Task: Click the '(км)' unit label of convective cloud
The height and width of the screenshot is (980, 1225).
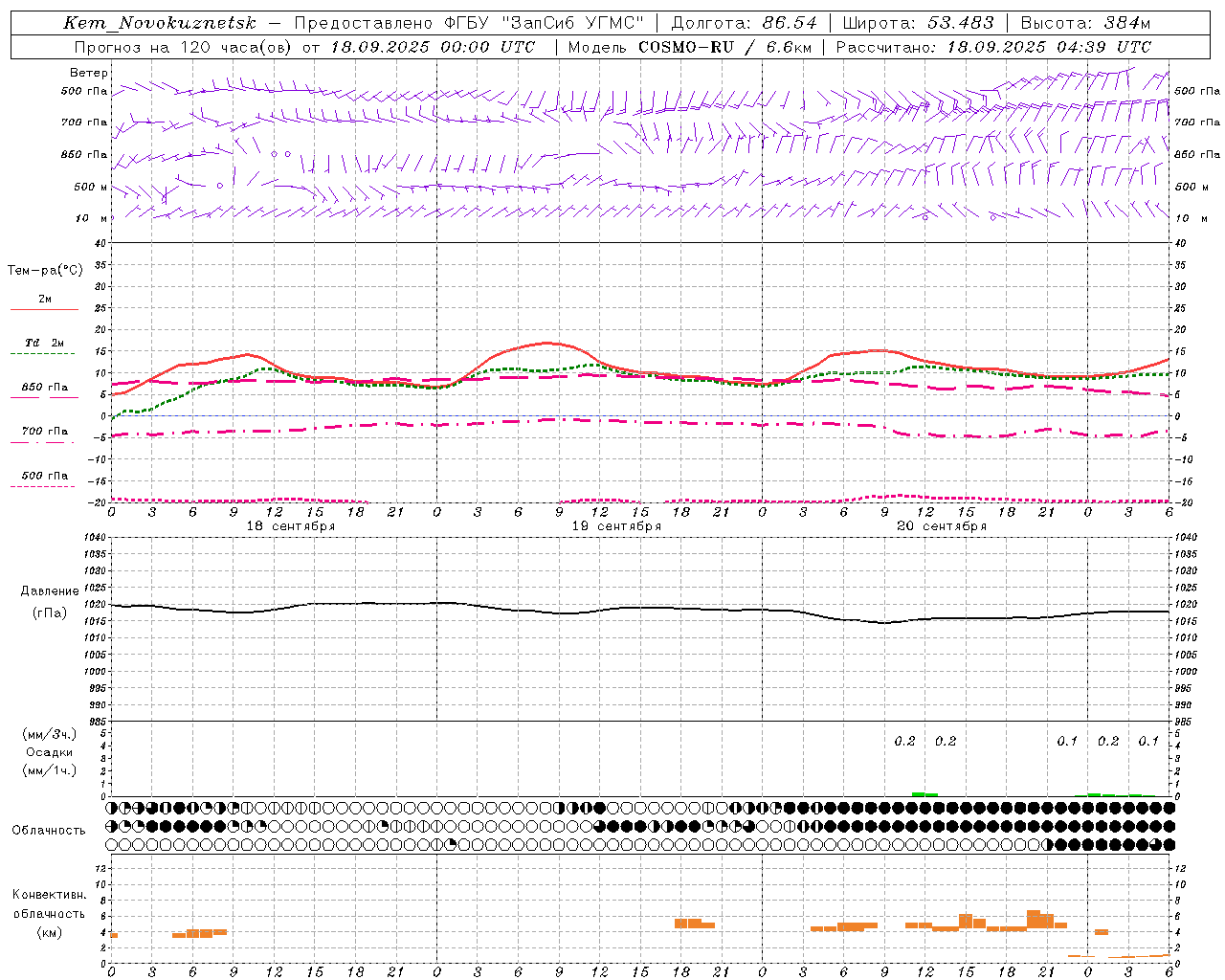Action: (49, 932)
